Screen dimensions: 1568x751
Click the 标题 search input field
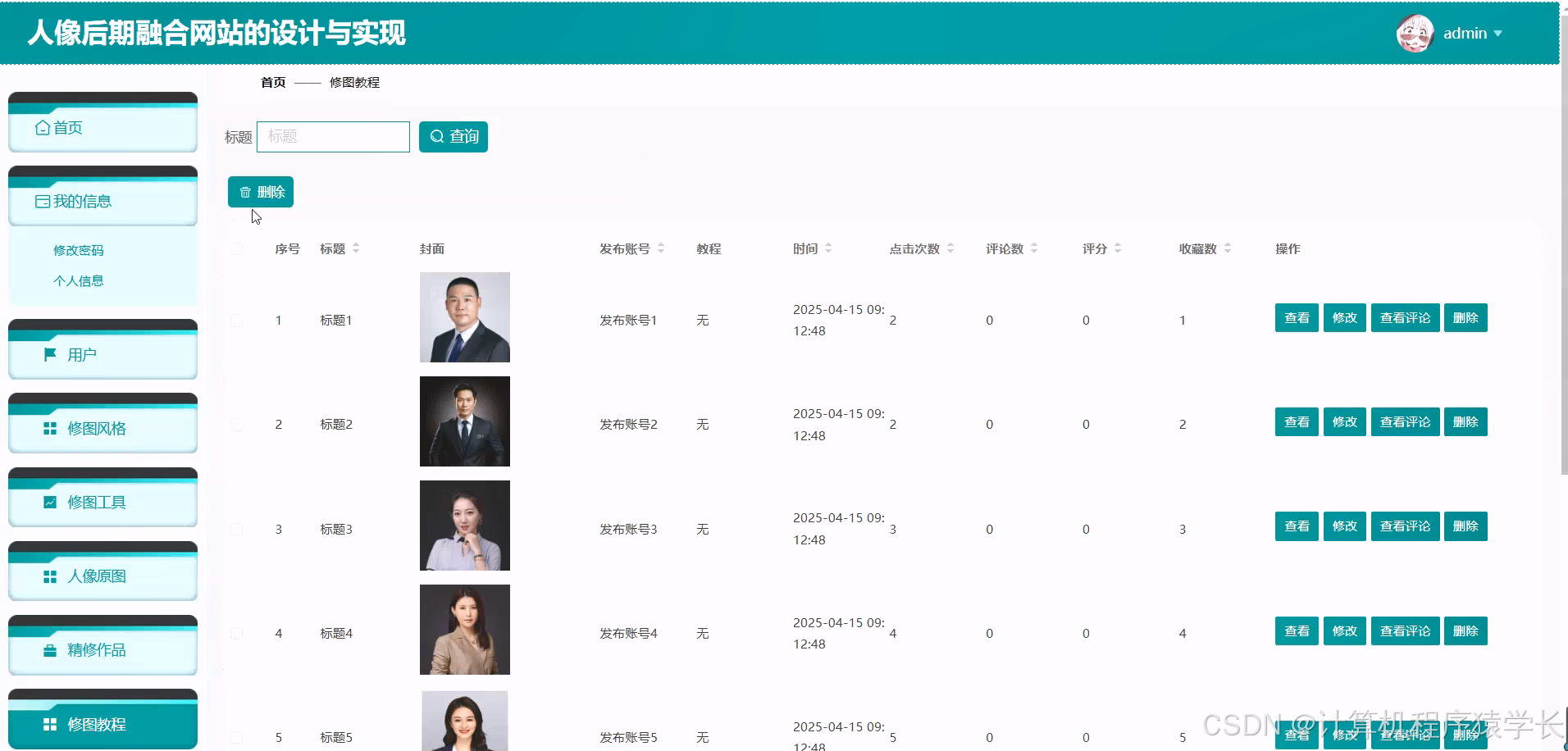click(x=332, y=136)
